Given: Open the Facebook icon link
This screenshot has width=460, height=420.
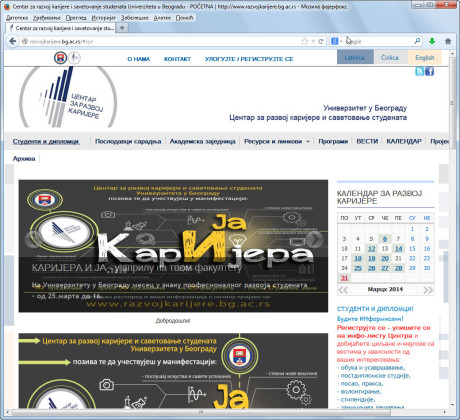Looking at the screenshot, I should coord(429,71).
